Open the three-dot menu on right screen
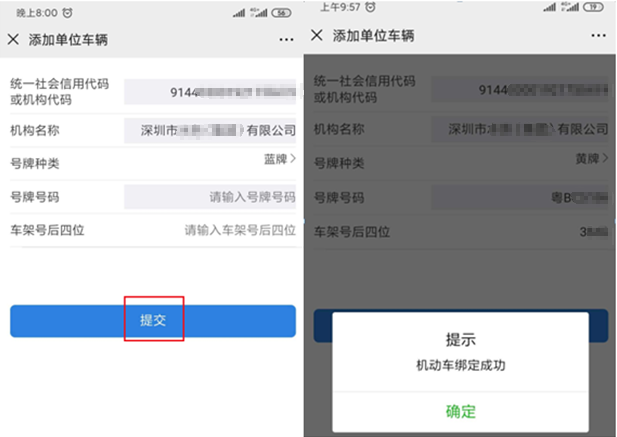This screenshot has height=437, width=617. 598,36
